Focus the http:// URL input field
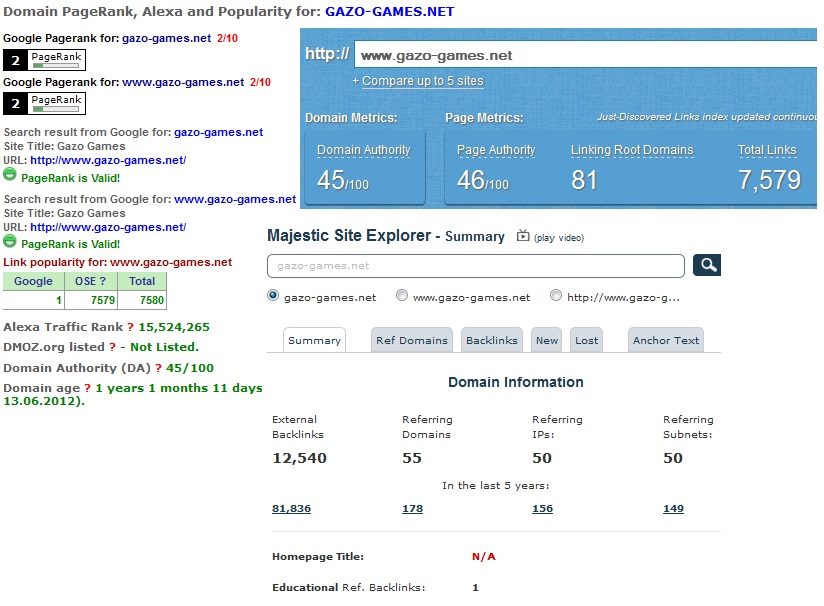This screenshot has width=824, height=606. 585,55
